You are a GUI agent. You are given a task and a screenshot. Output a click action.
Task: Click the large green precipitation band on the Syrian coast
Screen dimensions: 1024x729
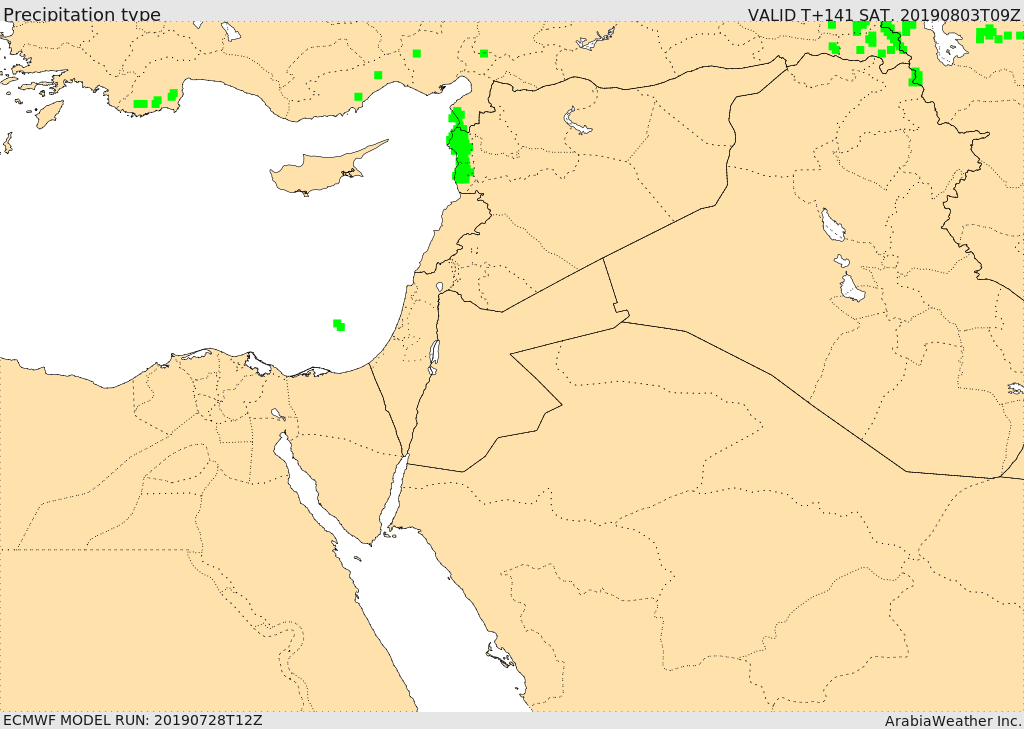460,146
